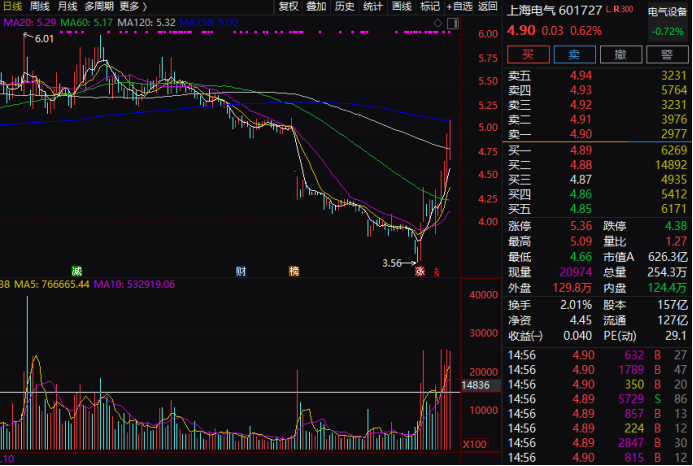
Task: Click the R badge beside stock code
Action: (x=617, y=8)
